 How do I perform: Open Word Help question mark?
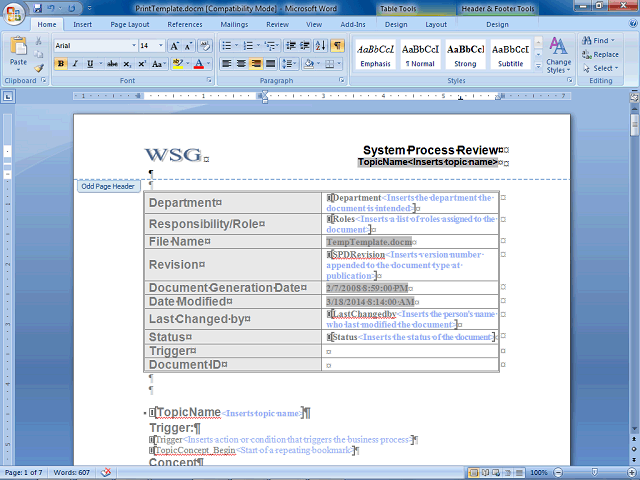point(633,24)
